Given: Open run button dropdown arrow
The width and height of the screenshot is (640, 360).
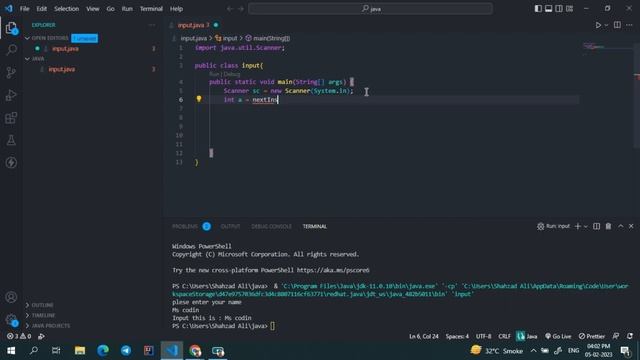Looking at the screenshot, I should (606, 25).
